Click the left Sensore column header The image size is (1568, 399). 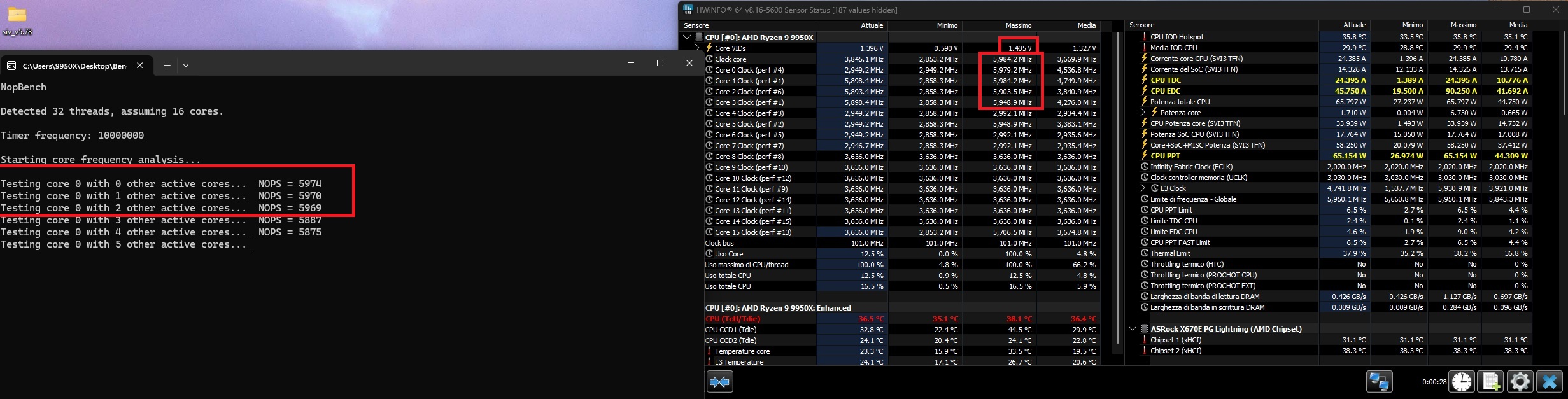coord(749,25)
